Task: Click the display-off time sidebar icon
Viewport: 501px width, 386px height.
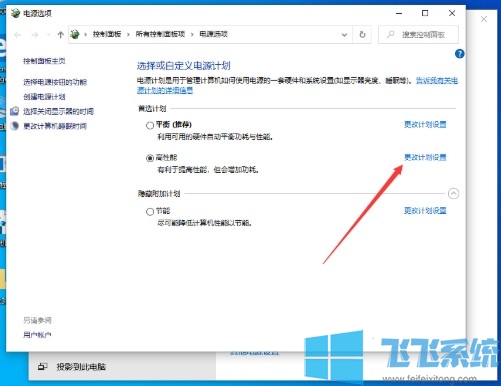Action: click(14, 111)
